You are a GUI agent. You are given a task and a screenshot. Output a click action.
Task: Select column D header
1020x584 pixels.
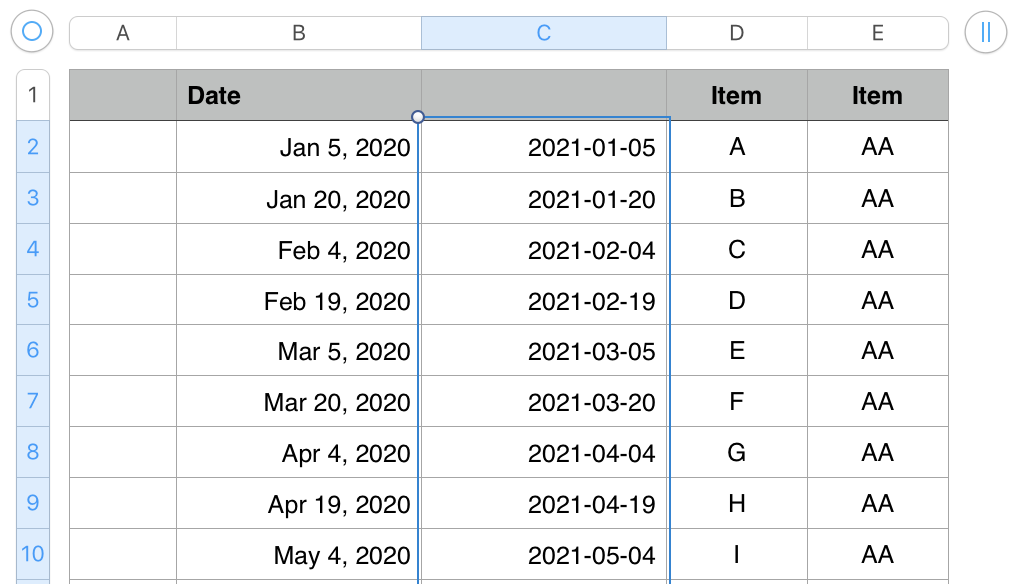(x=737, y=33)
